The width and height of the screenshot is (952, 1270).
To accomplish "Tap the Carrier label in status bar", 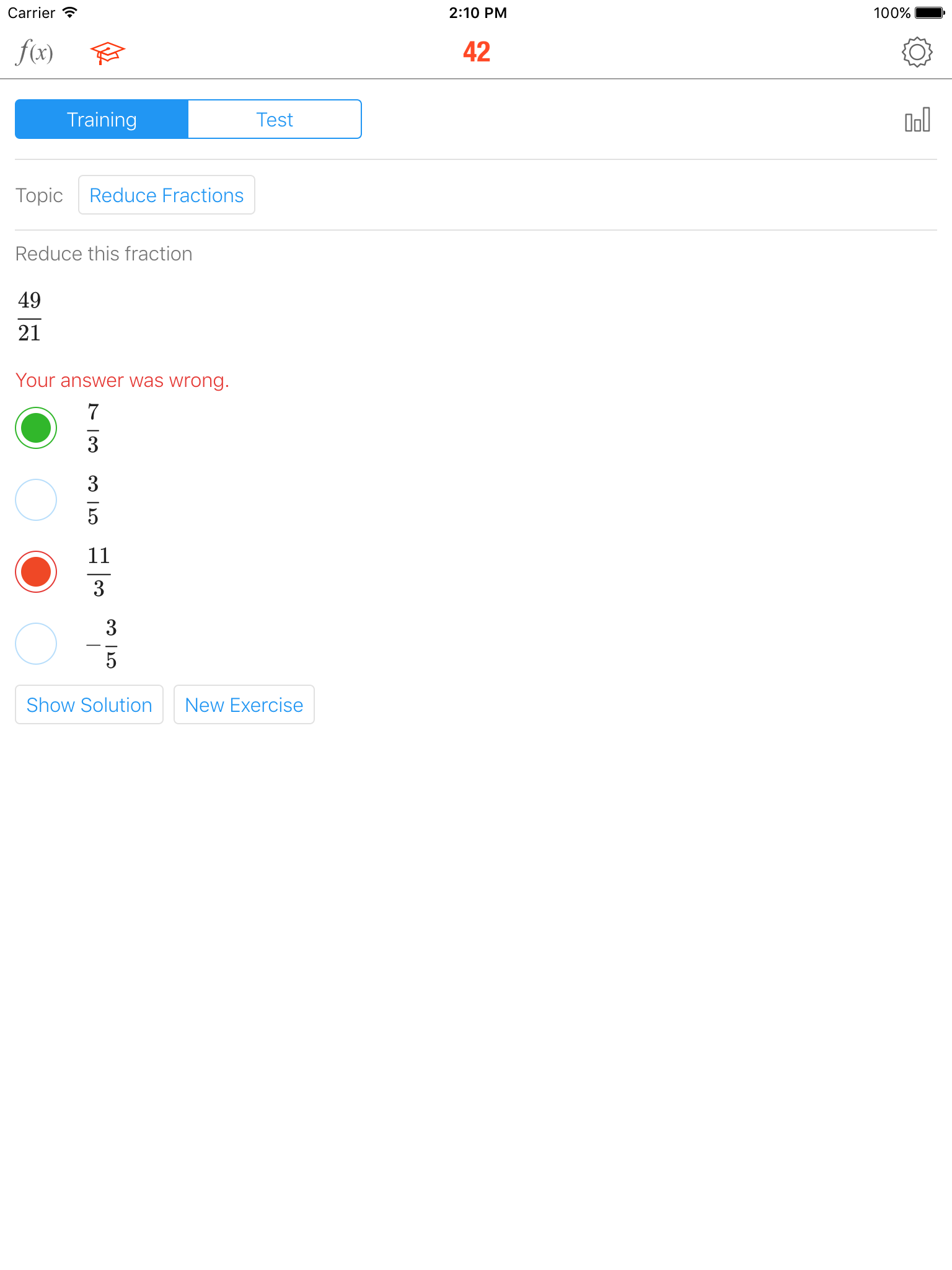I will point(32,12).
